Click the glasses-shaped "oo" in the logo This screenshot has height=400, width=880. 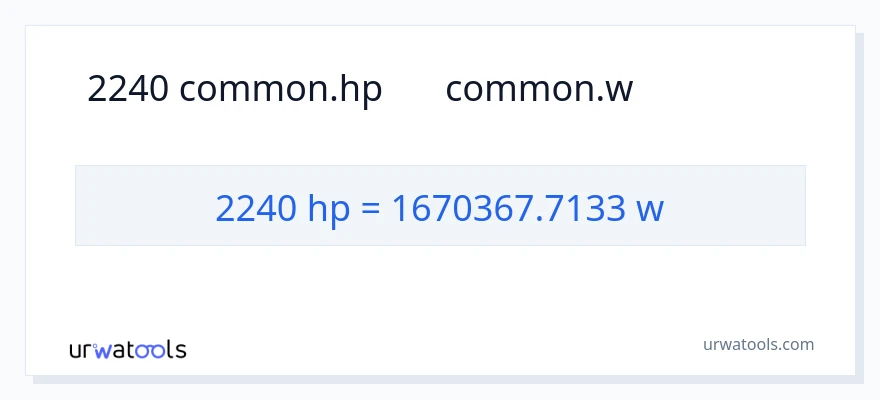(x=151, y=350)
